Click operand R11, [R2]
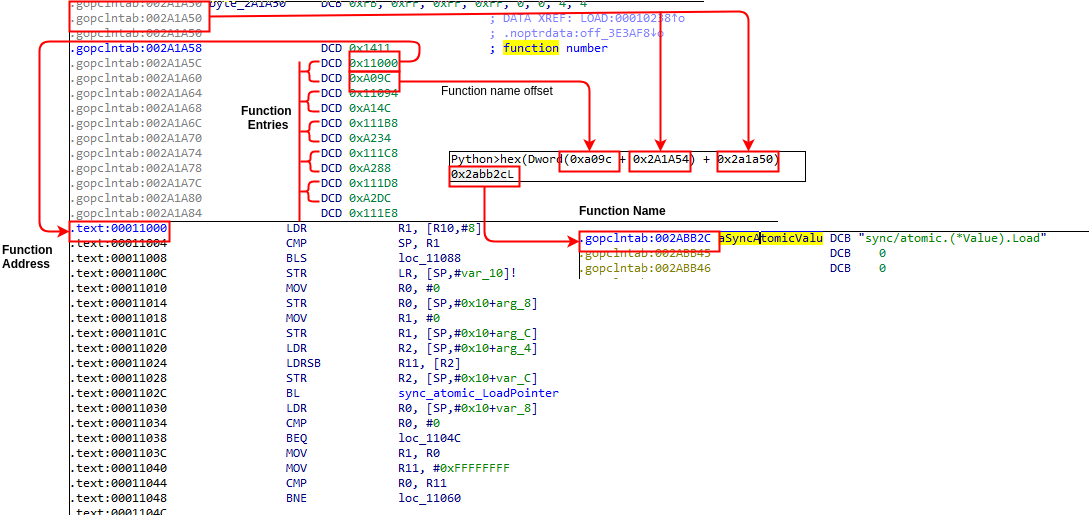This screenshot has width=1090, height=516. tap(430, 363)
